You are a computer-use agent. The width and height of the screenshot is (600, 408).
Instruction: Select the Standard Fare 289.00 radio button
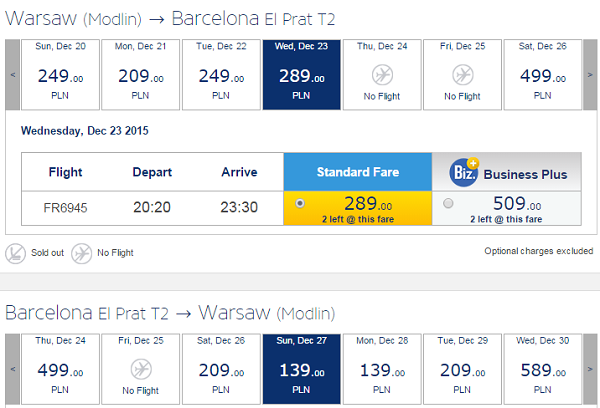click(300, 203)
